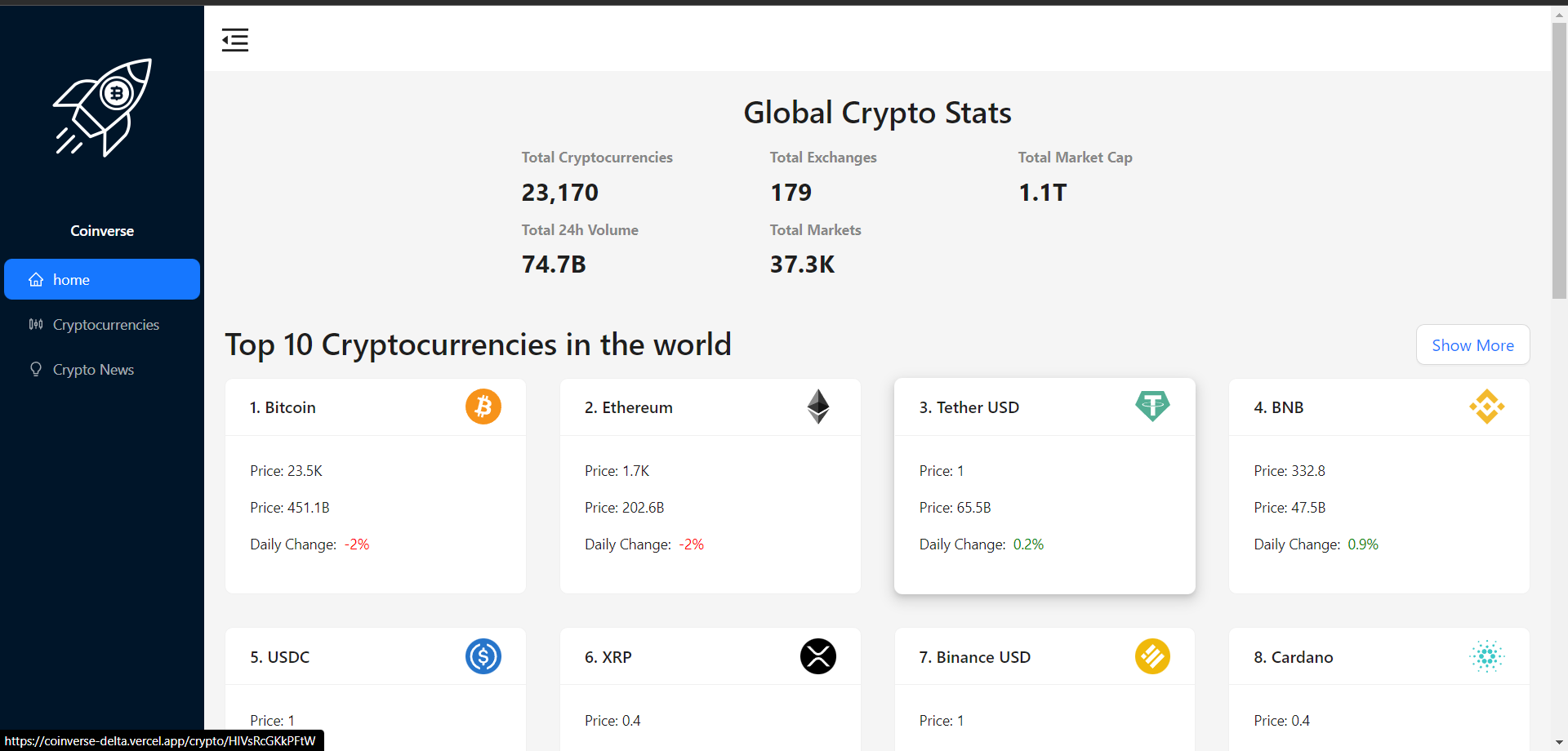Click the scrollbar down arrow
The height and width of the screenshot is (751, 1568).
click(1560, 743)
